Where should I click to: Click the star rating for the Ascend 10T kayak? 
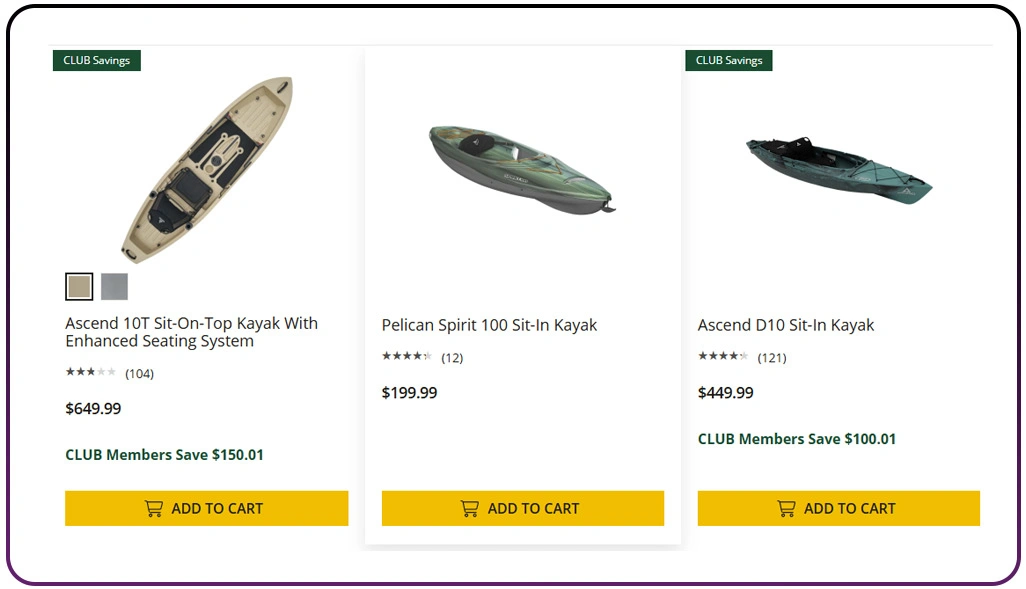coord(88,373)
